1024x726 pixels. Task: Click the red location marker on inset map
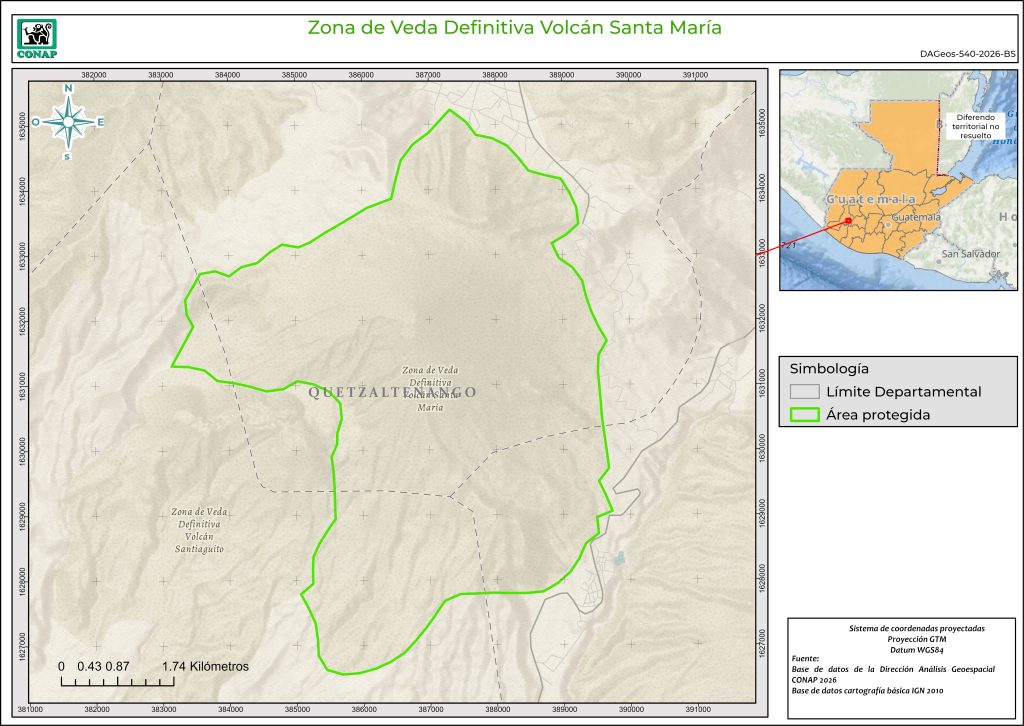848,221
